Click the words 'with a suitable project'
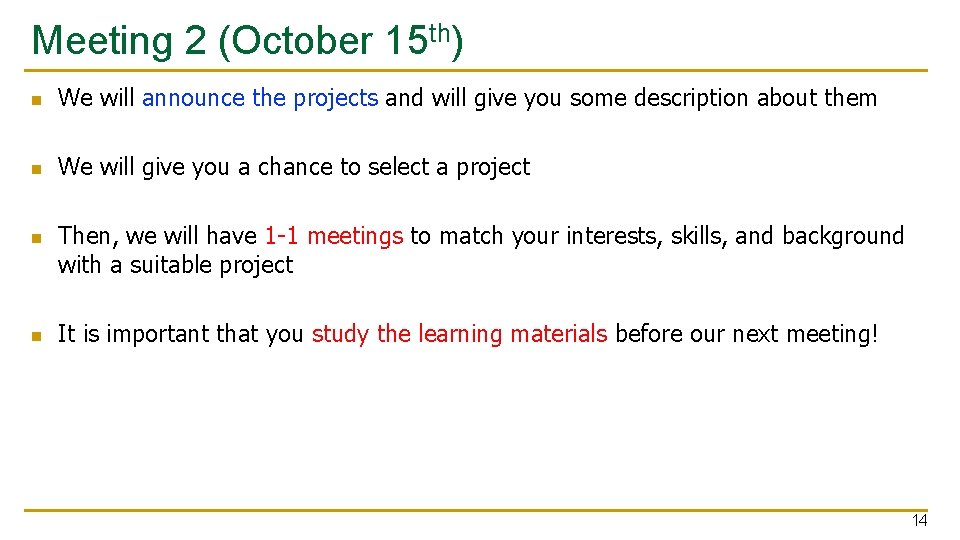 [x=175, y=265]
